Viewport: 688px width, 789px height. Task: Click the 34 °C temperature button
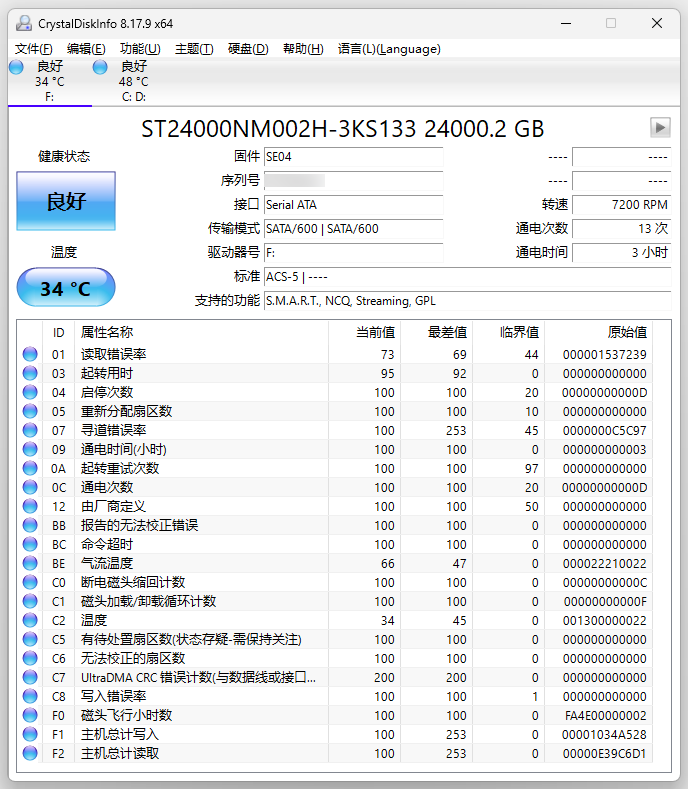click(66, 287)
